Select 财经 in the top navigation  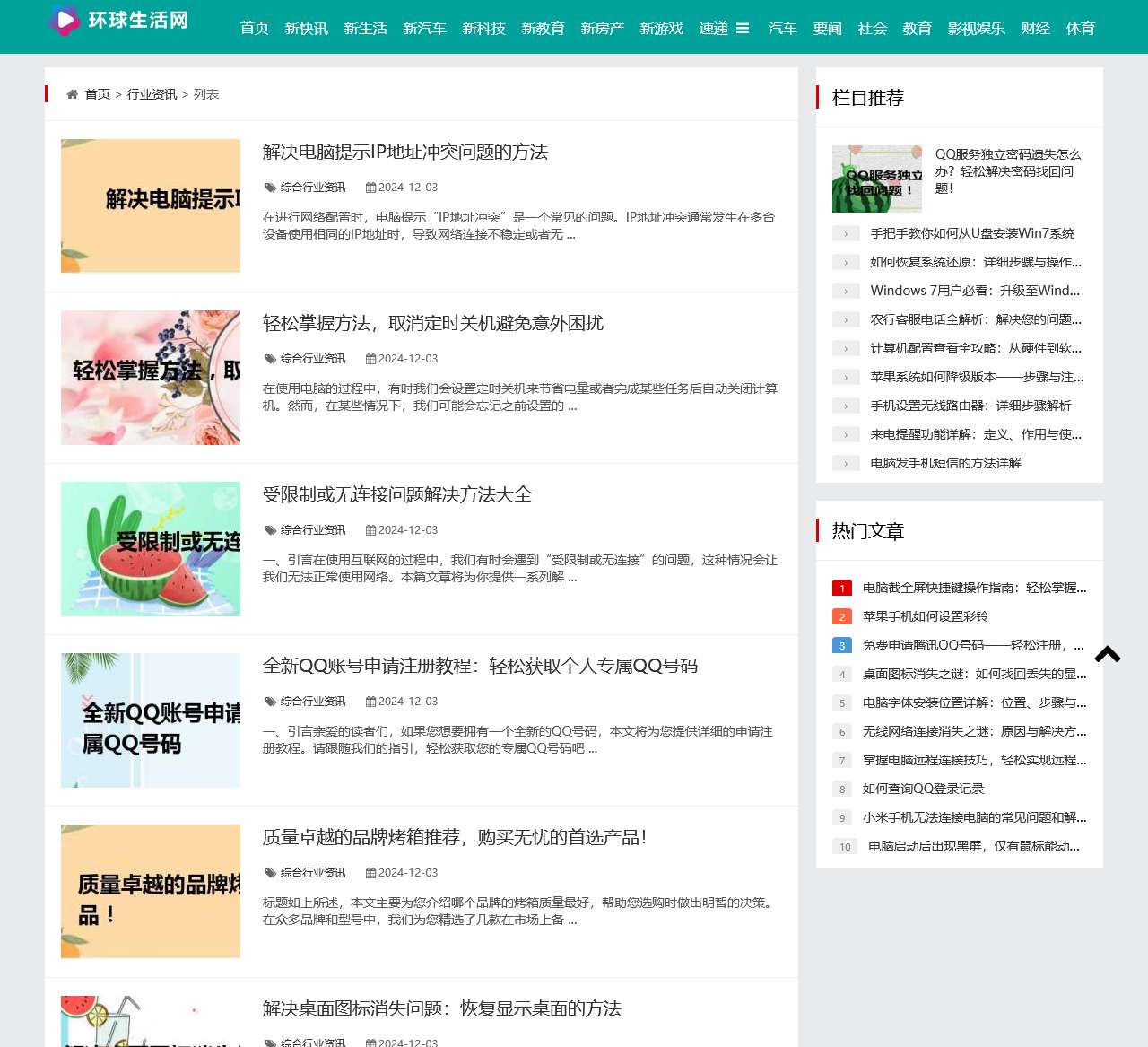(1036, 29)
